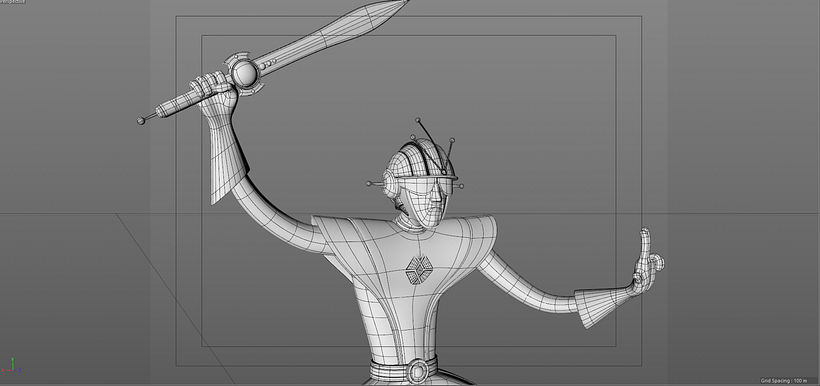Select the tallest antenna on the helmet
Image resolution: width=820 pixels, height=386 pixels.
pos(431,145)
